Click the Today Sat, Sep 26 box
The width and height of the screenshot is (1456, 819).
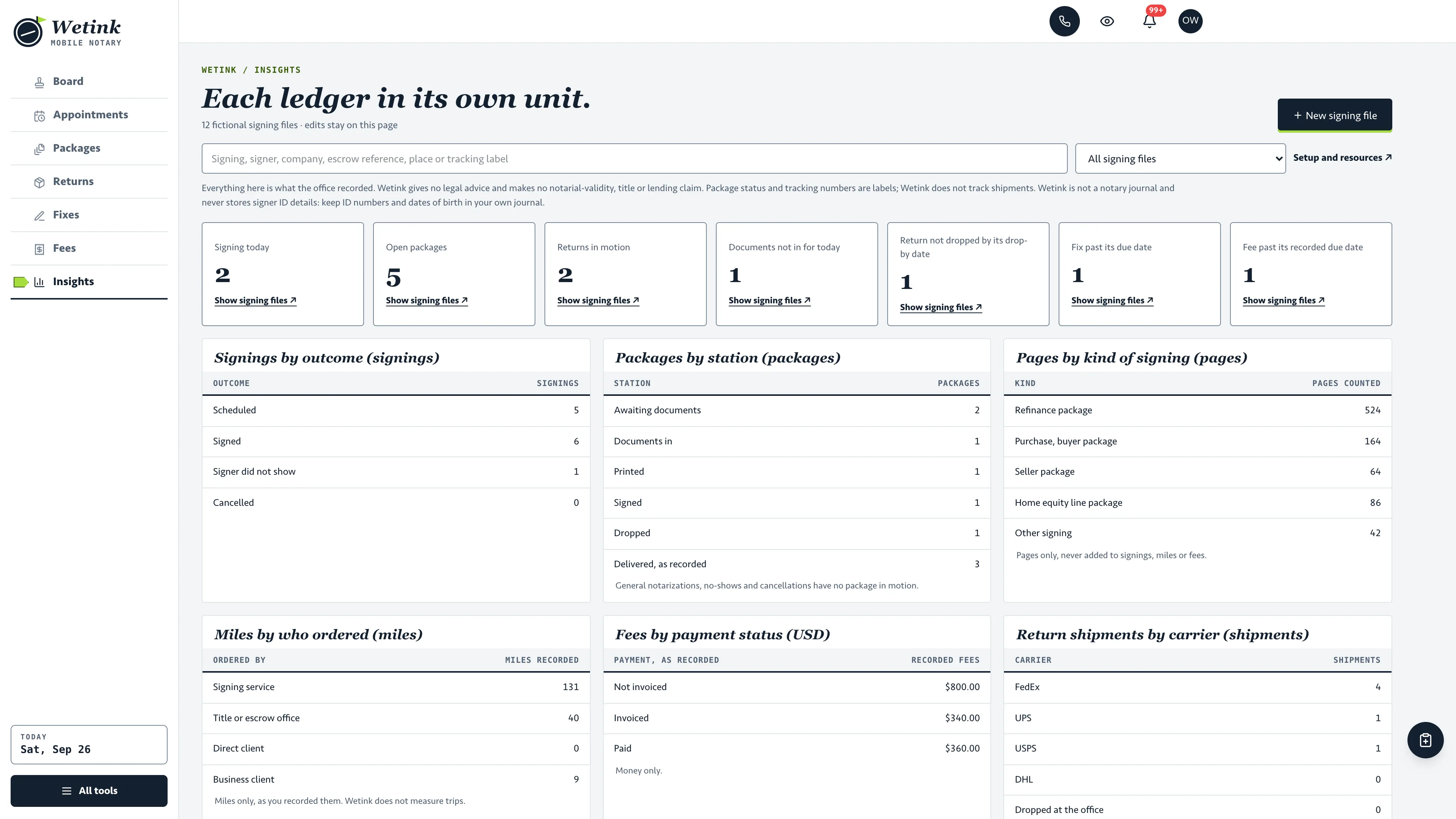click(x=89, y=744)
